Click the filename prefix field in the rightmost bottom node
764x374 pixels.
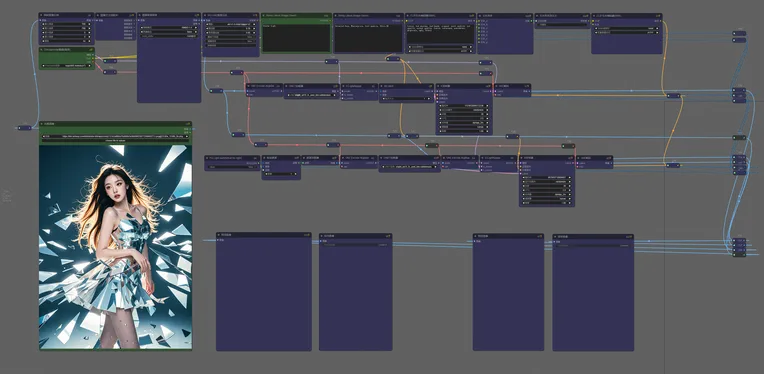click(593, 245)
